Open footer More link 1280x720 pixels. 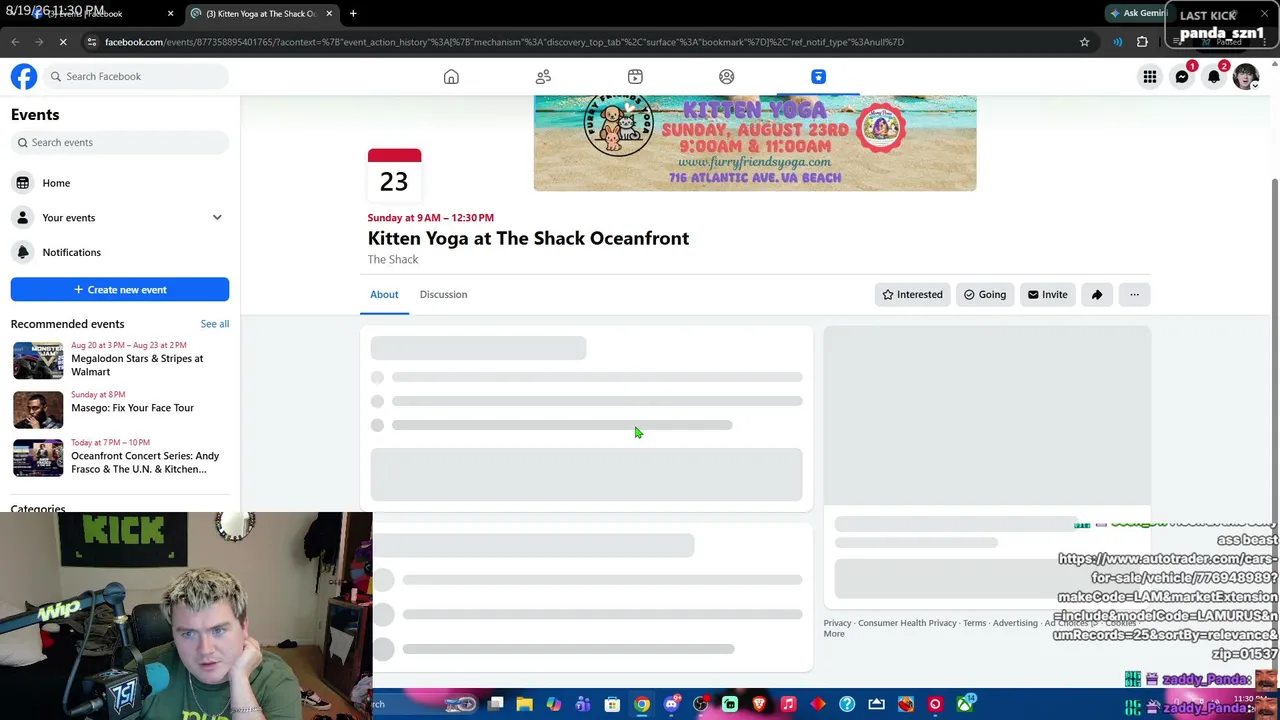(834, 634)
